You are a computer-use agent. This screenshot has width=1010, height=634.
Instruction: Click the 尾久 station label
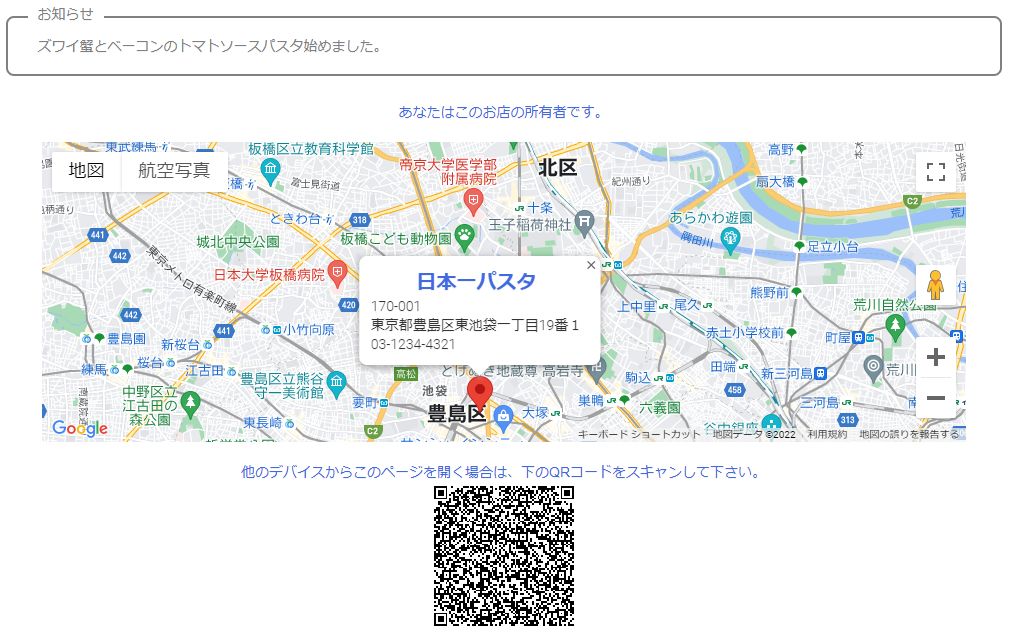coord(687,305)
